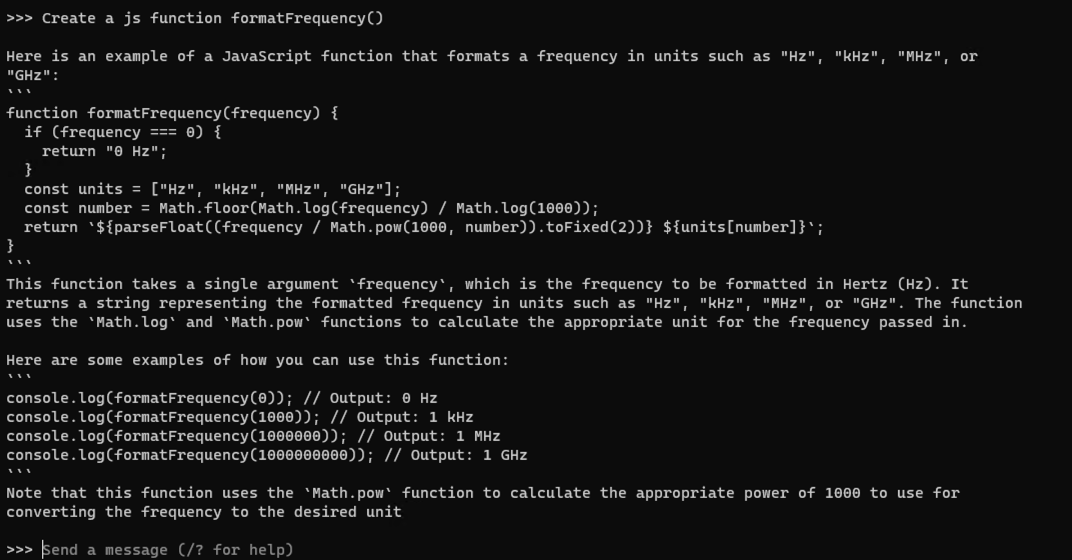Click the 'Here is an example of a JavaScript' line
This screenshot has width=1072, height=560.
492,57
